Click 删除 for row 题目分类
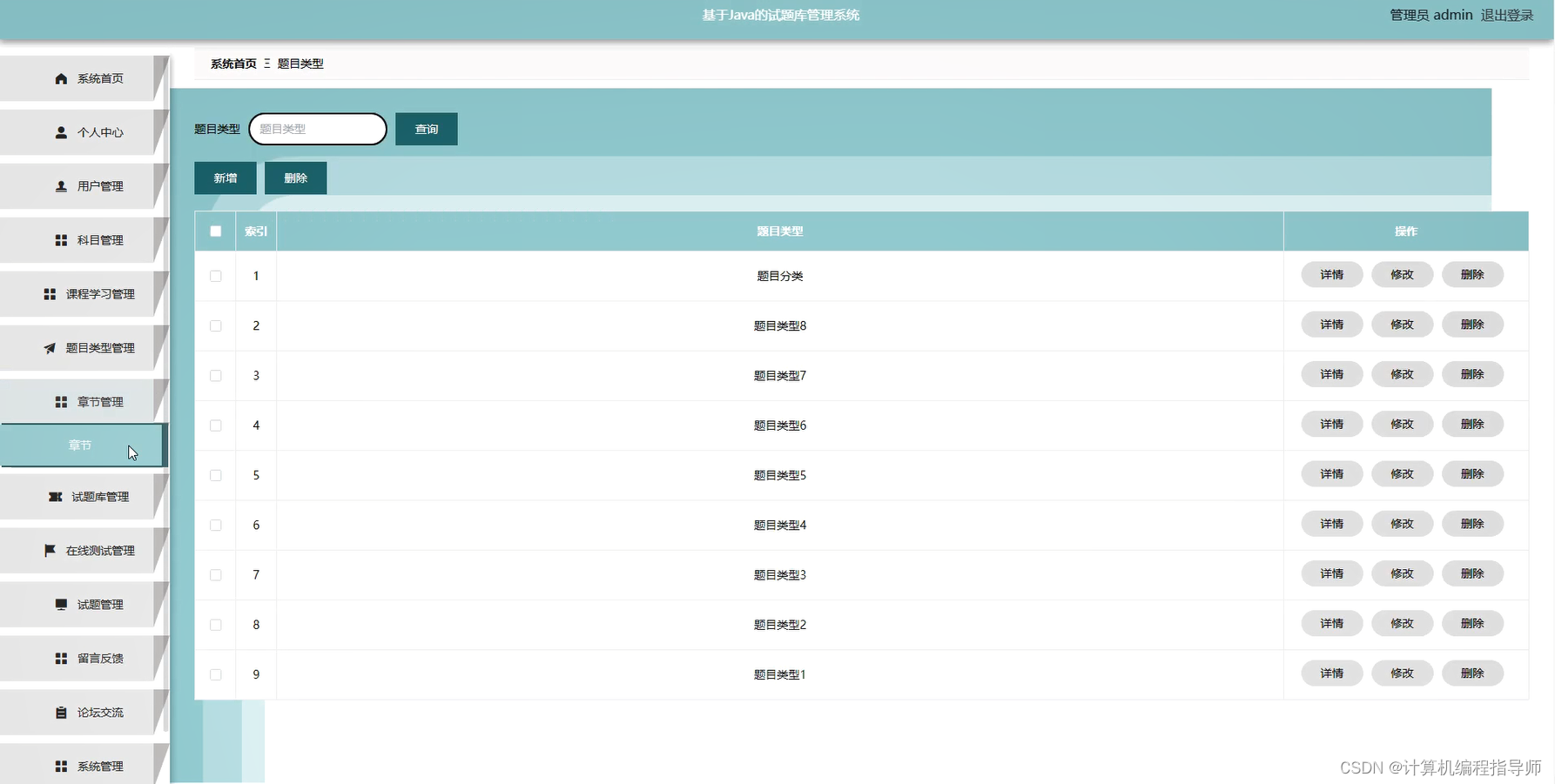 tap(1473, 275)
